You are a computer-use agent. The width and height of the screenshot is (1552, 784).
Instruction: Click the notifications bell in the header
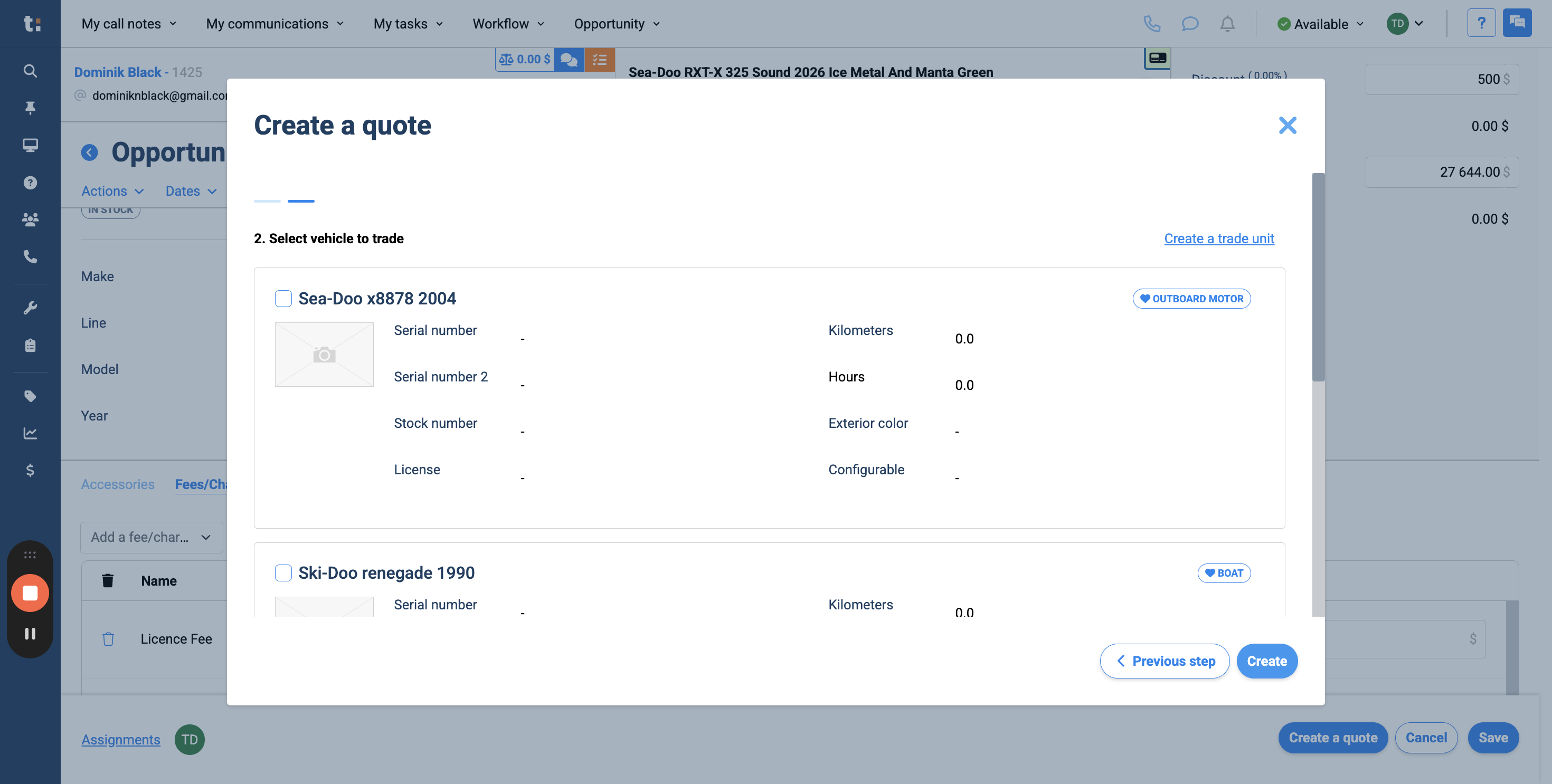[1227, 24]
